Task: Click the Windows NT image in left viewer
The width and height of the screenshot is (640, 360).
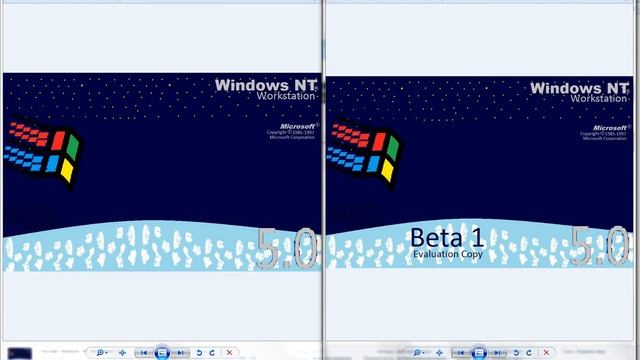Action: [162, 172]
